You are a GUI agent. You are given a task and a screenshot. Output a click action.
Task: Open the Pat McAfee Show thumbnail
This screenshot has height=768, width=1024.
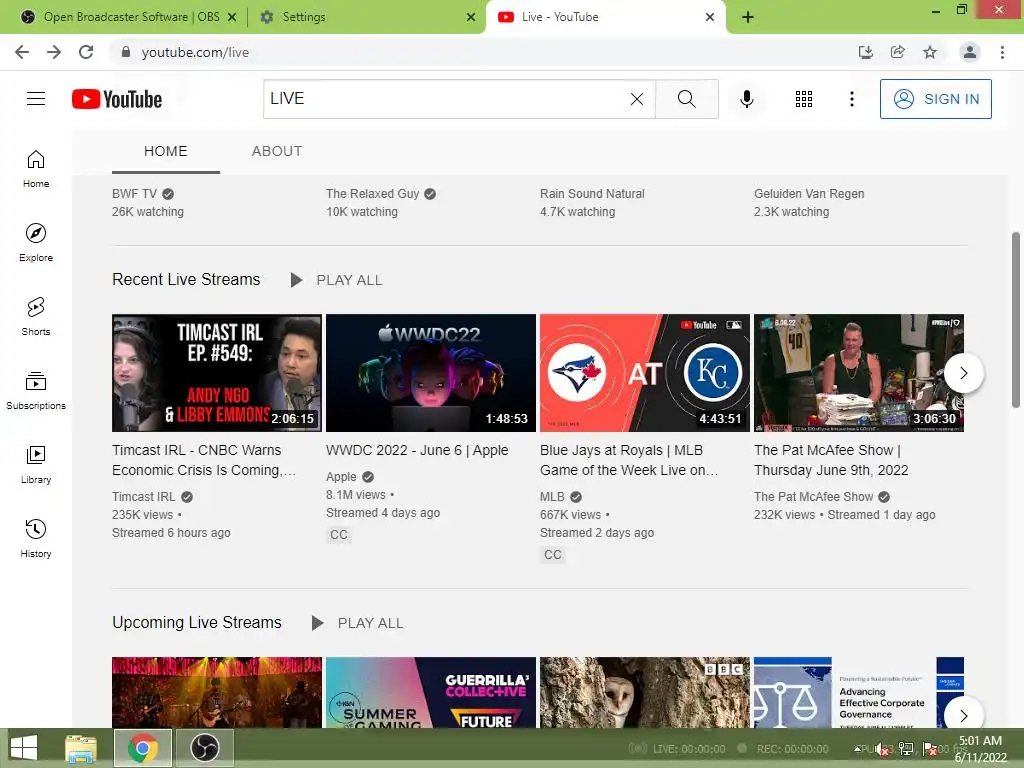pos(859,373)
